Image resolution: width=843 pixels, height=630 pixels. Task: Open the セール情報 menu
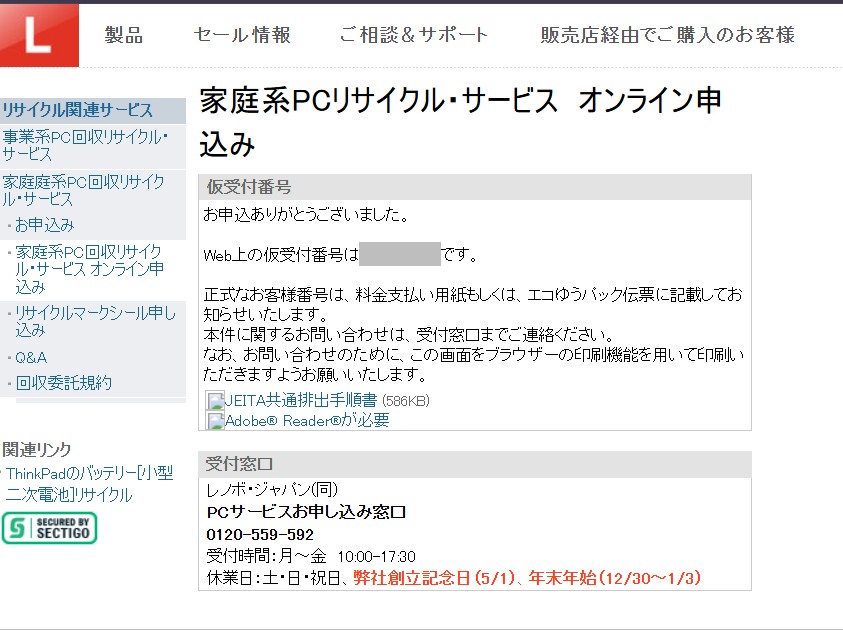pos(242,35)
